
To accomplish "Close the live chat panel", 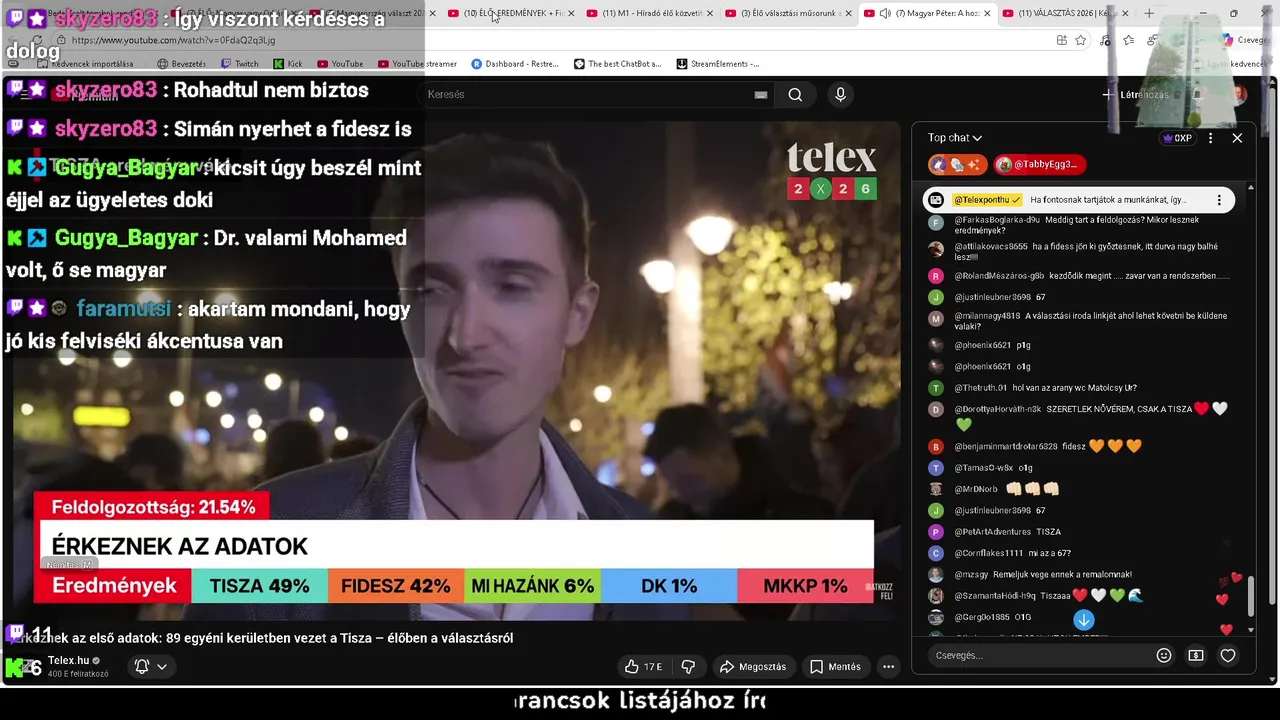I will 1237,138.
